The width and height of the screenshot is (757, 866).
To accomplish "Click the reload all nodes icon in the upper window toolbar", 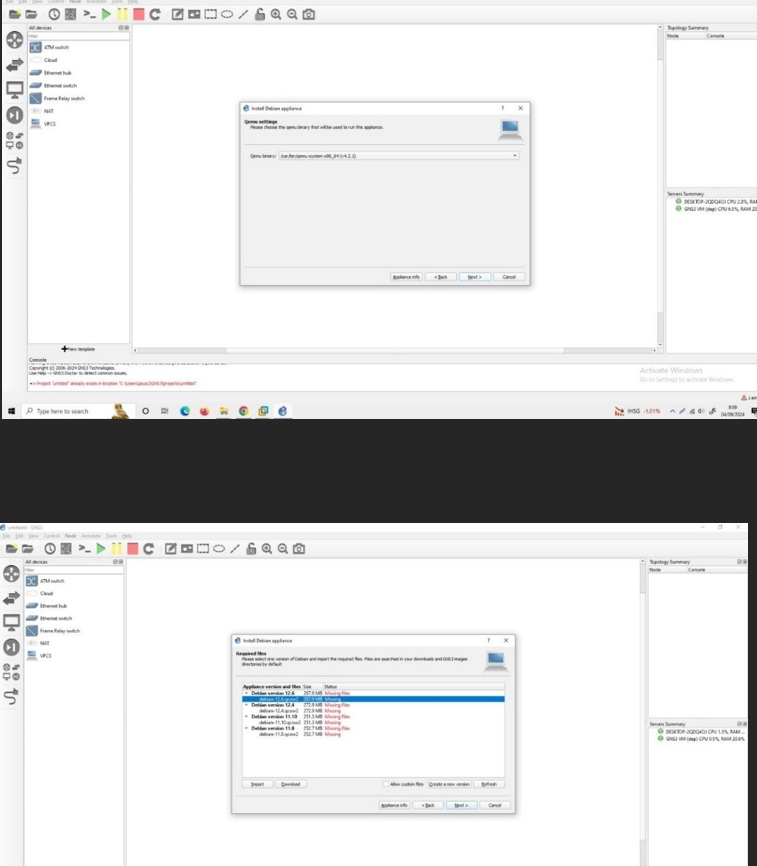I will [x=155, y=14].
